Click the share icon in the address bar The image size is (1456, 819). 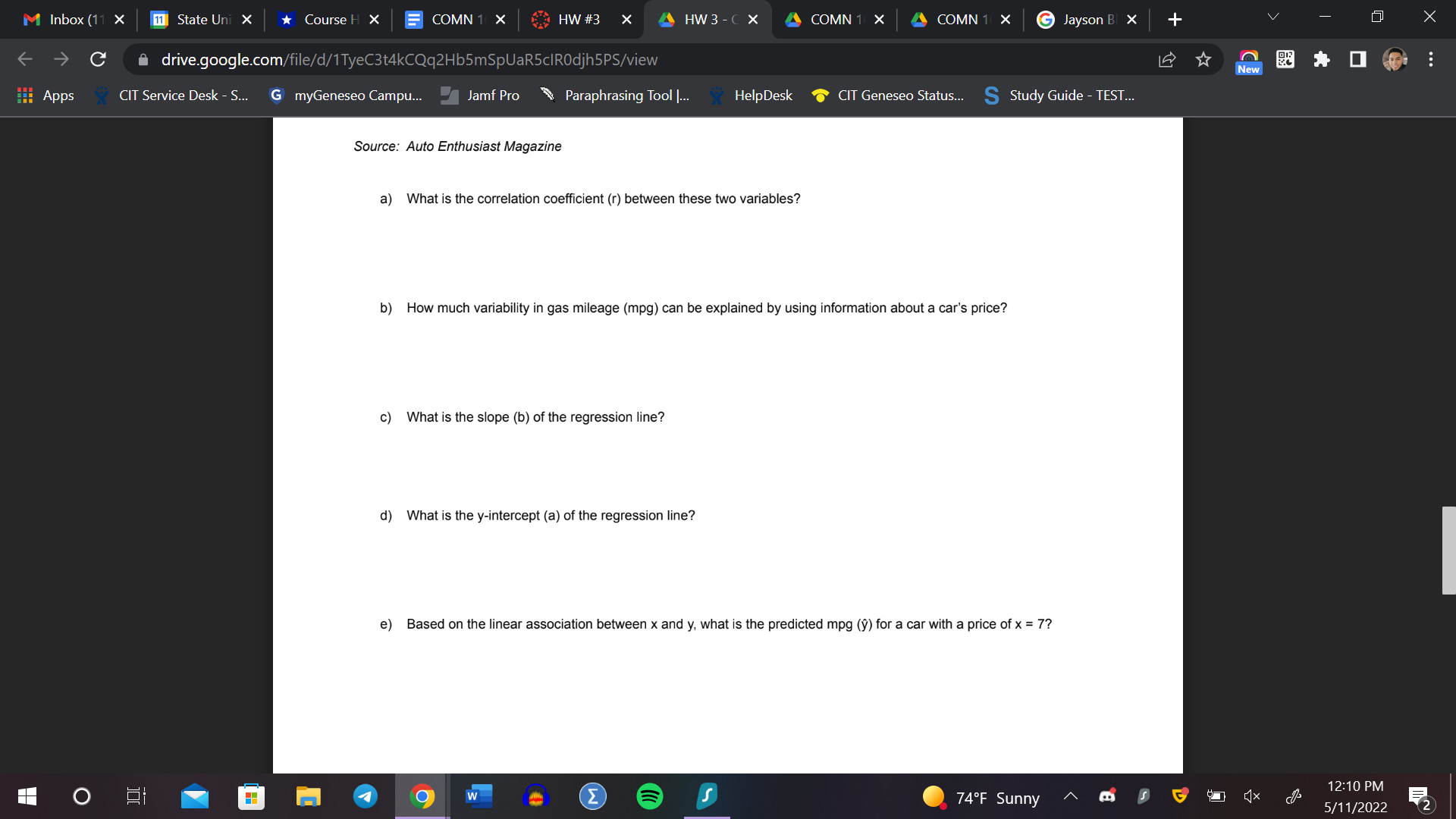tap(1167, 60)
